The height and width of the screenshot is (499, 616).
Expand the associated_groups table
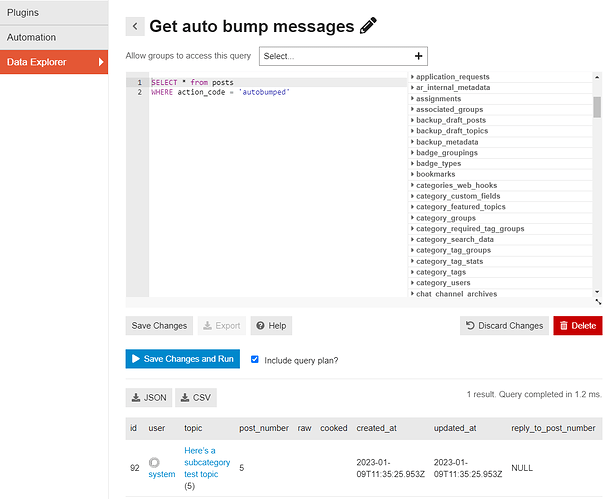500,109
